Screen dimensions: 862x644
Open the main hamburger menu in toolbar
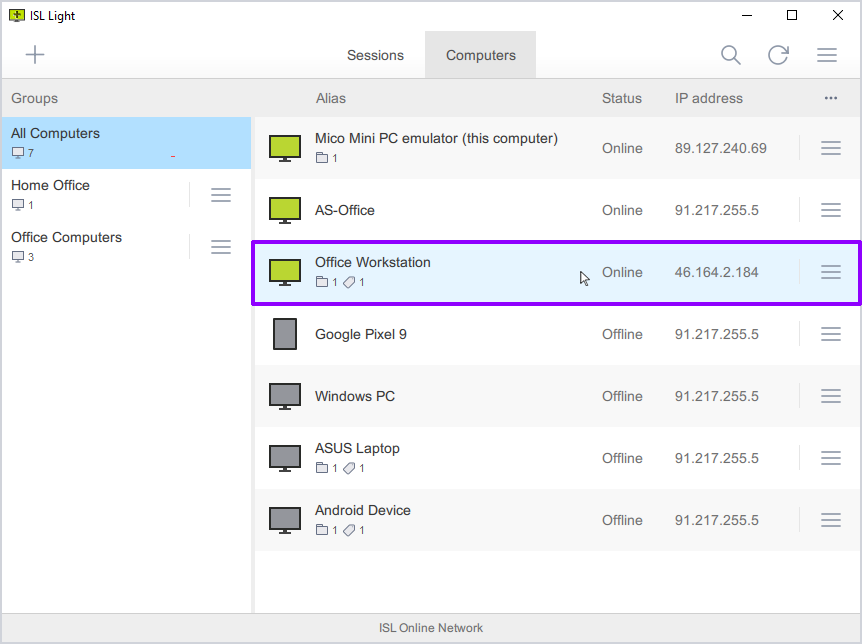(x=827, y=55)
